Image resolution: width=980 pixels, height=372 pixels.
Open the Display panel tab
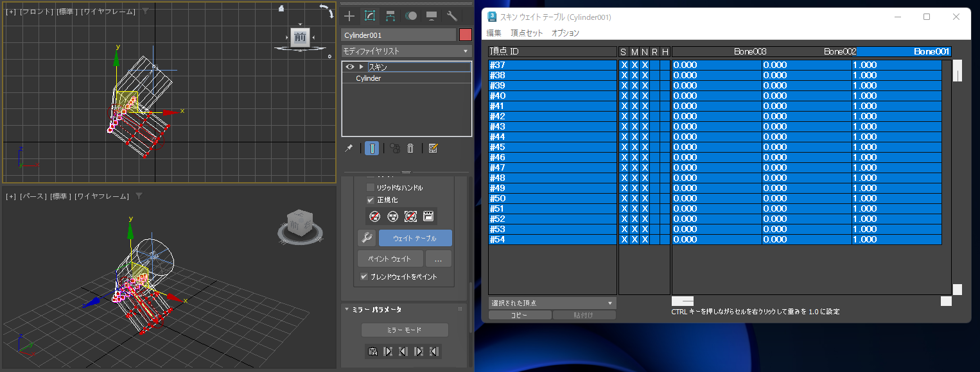tap(431, 16)
